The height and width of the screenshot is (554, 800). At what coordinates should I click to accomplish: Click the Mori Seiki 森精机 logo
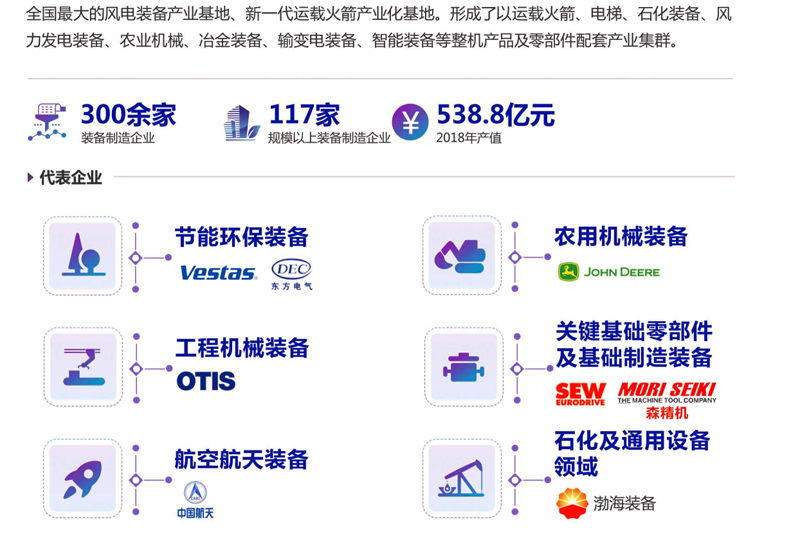pyautogui.click(x=667, y=399)
